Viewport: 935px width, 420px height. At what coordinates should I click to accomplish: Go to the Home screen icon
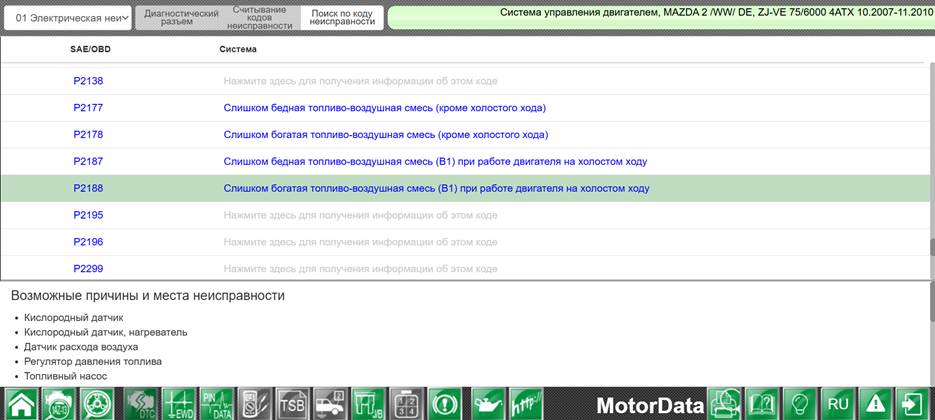[x=21, y=403]
